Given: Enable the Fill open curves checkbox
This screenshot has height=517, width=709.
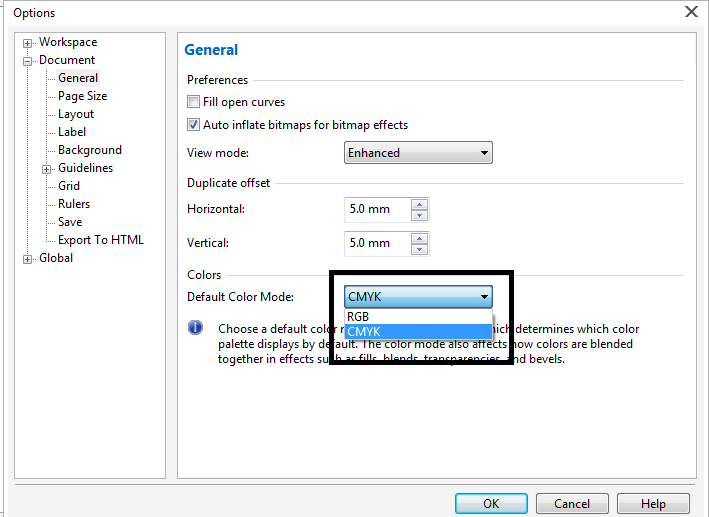Looking at the screenshot, I should (x=194, y=102).
